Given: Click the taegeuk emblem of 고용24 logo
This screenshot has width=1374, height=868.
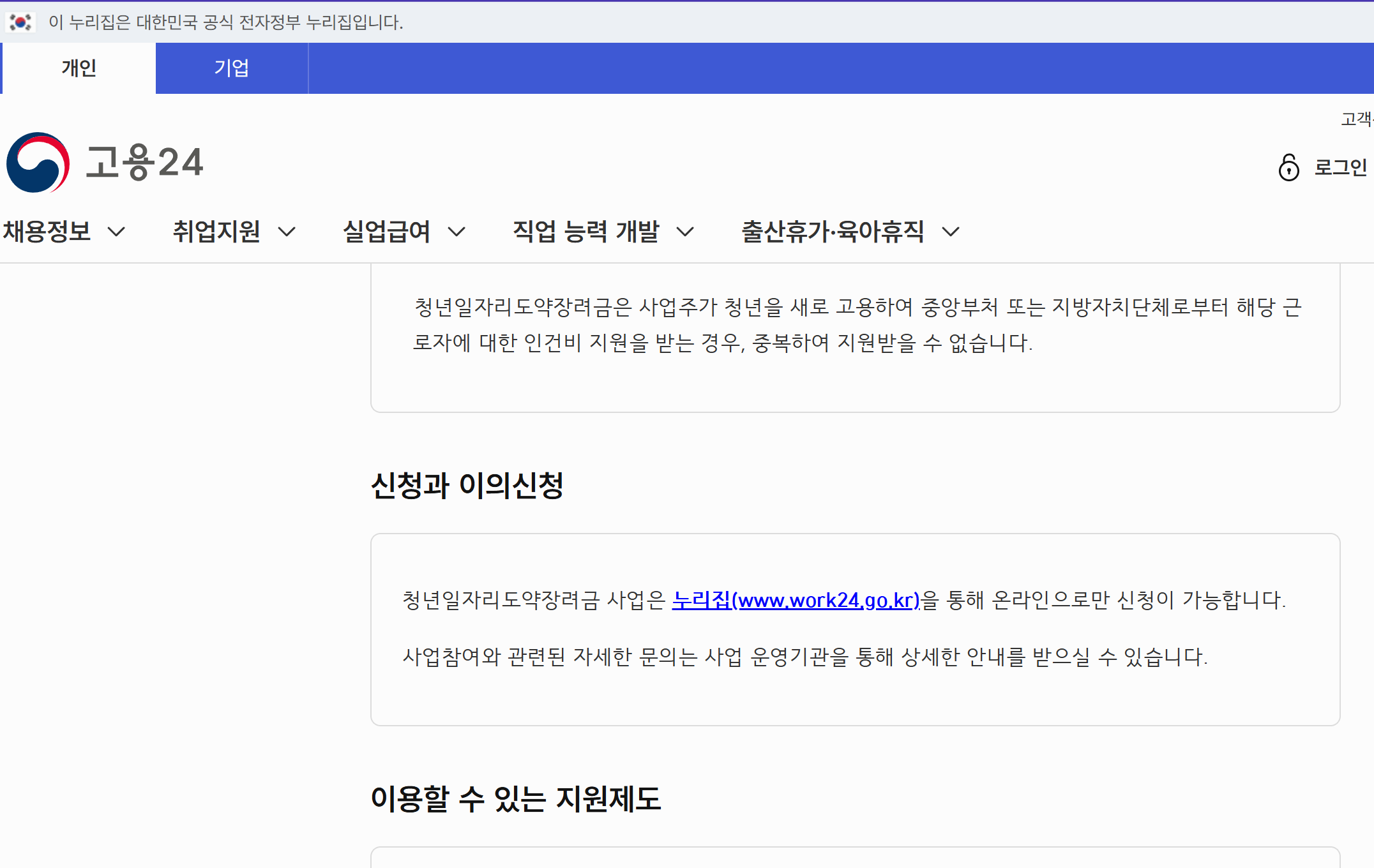Looking at the screenshot, I should pos(38,163).
